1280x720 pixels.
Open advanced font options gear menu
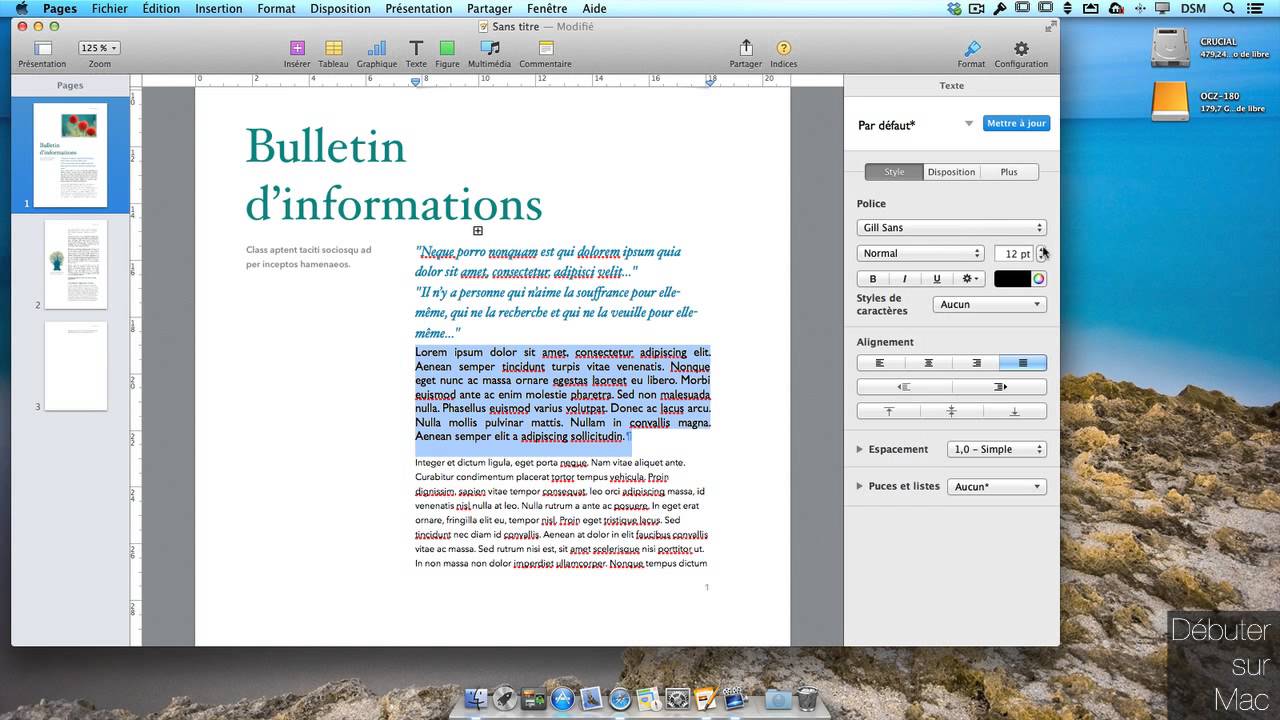coord(970,279)
